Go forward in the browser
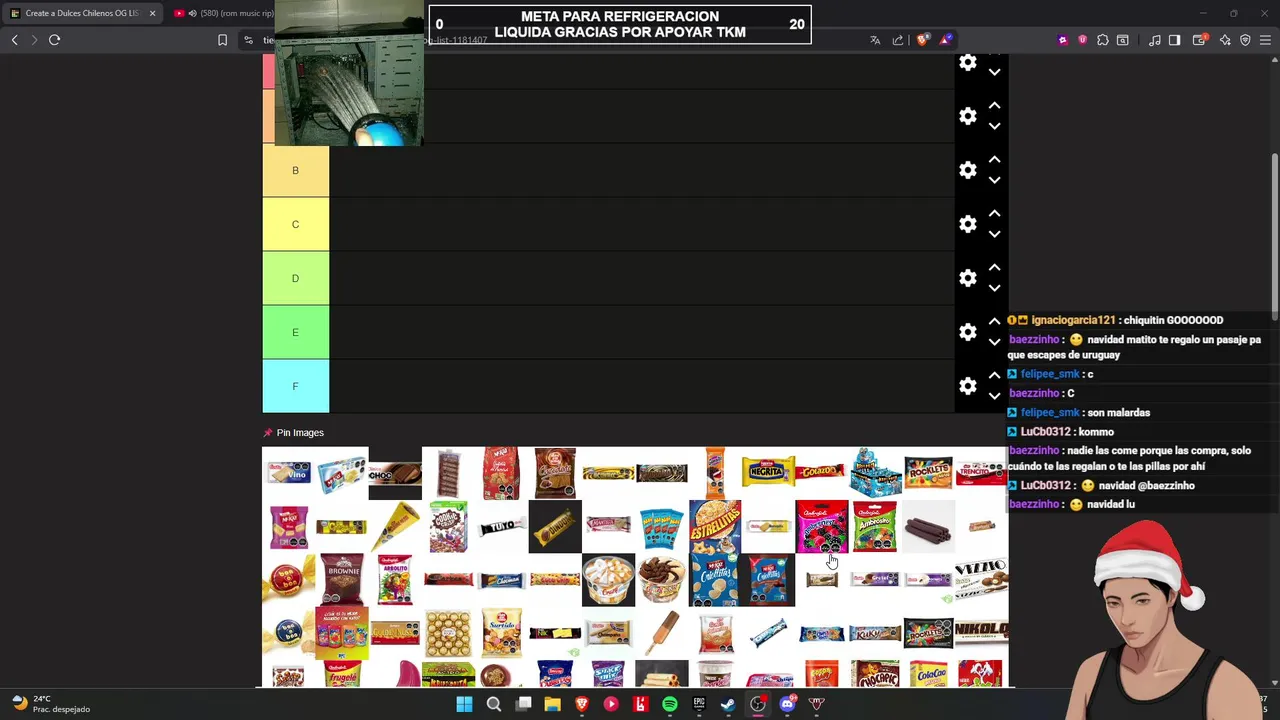This screenshot has height=720, width=1280. [x=33, y=40]
